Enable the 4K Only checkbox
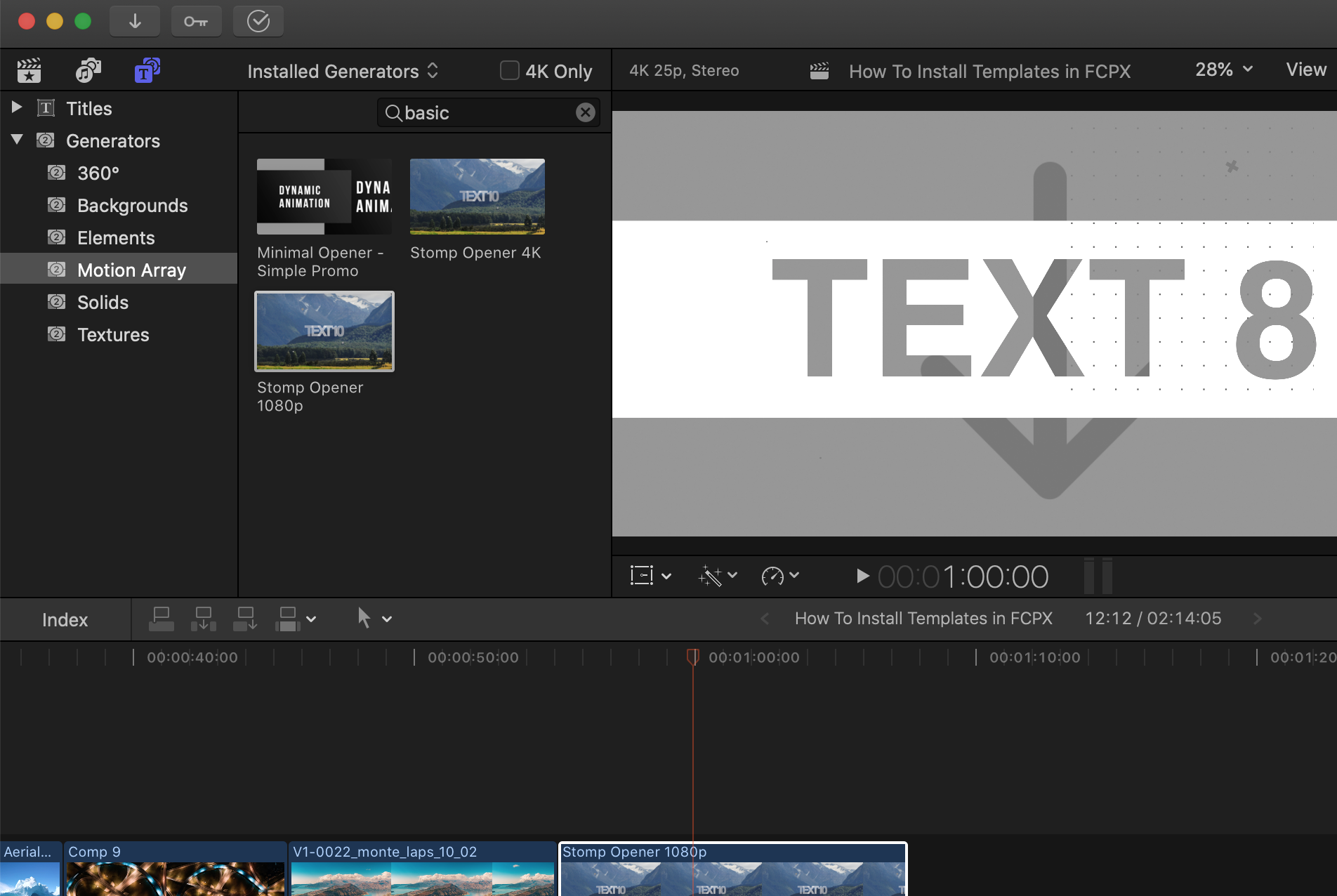 [x=508, y=70]
